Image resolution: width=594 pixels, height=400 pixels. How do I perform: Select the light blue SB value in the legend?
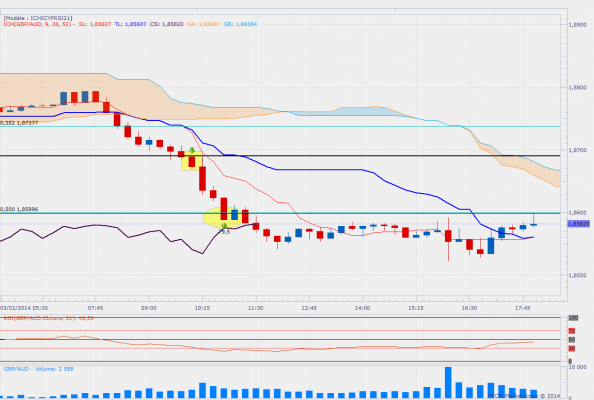[240, 24]
